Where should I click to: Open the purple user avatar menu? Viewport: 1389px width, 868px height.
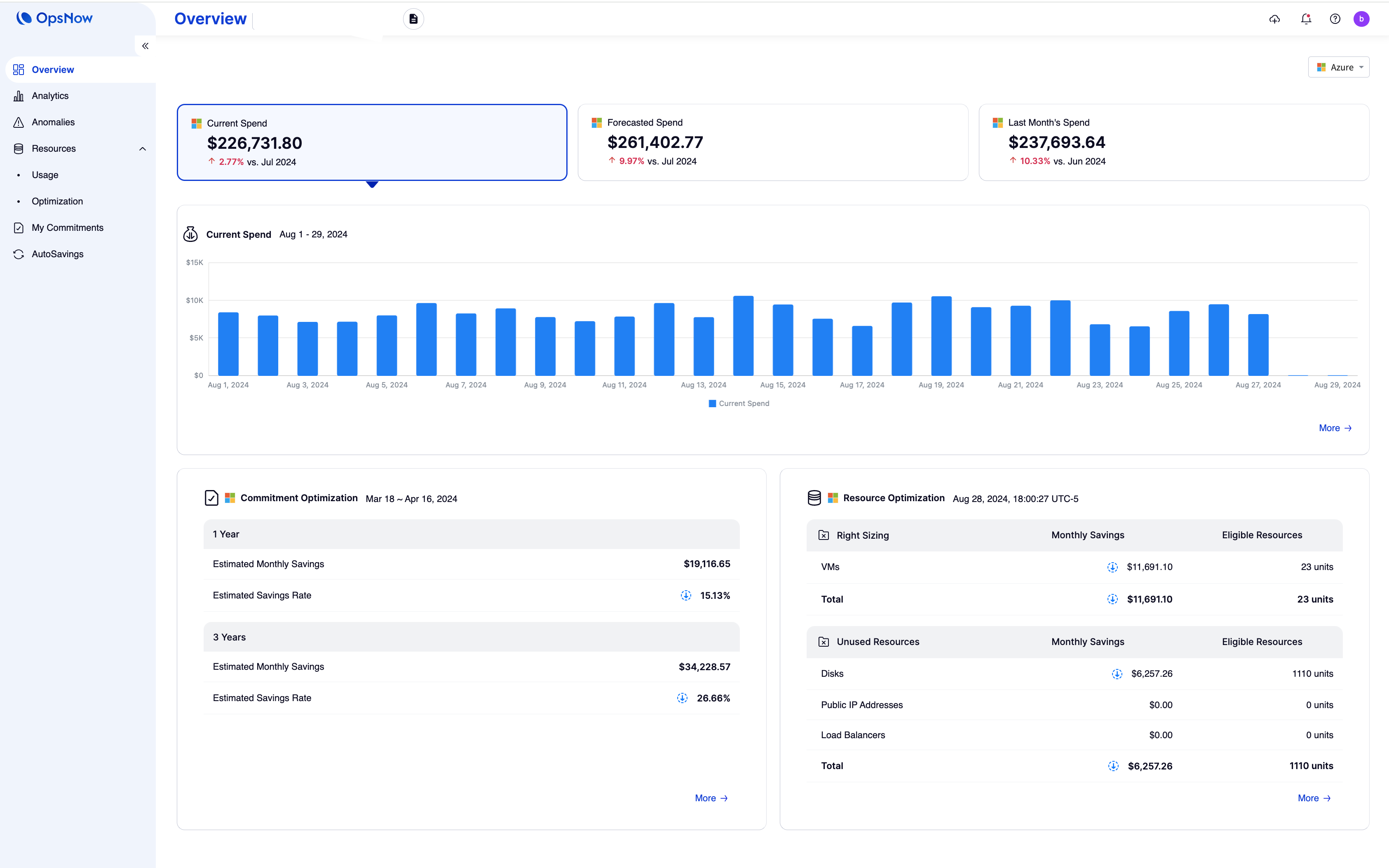pos(1361,19)
